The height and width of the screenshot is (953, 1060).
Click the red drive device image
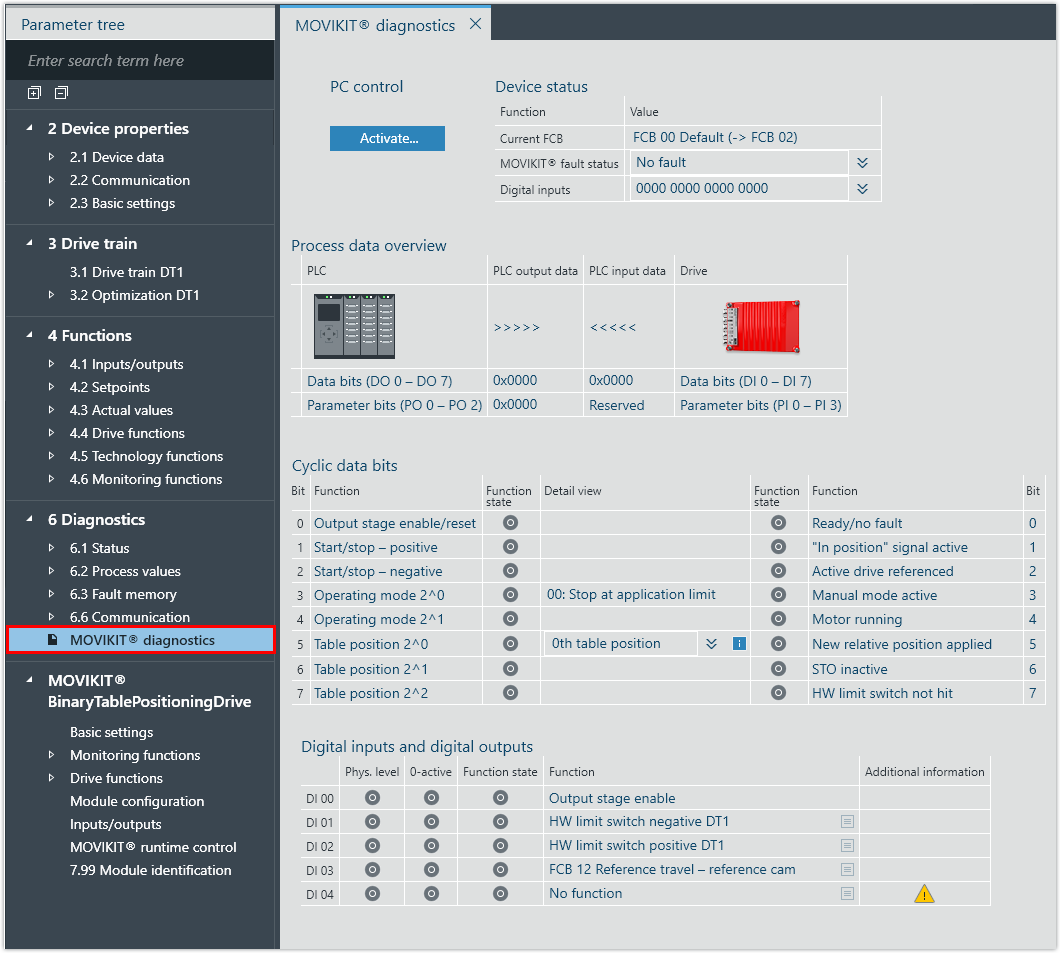(x=761, y=327)
